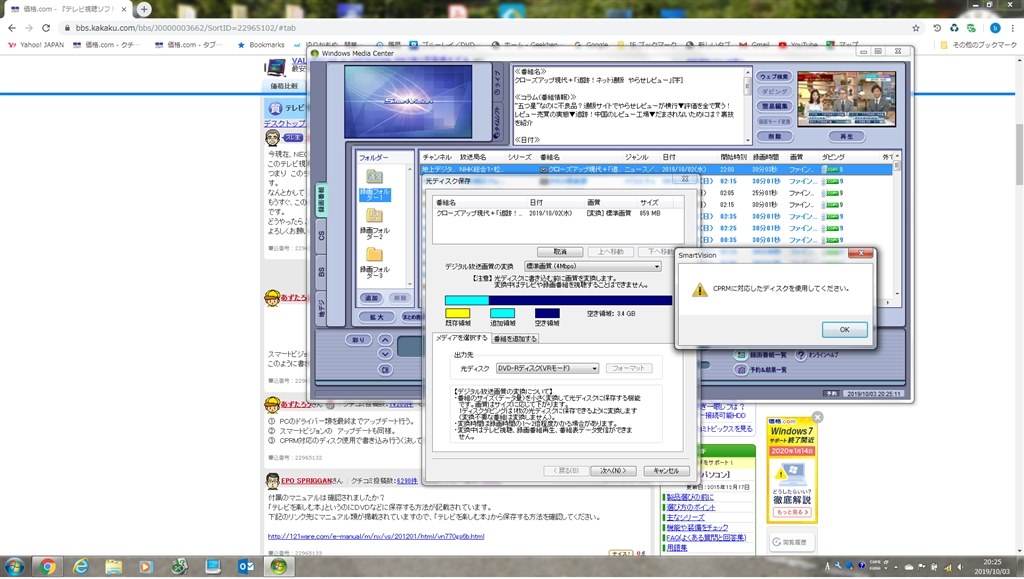
Task: Click the 製品選びの前に sidebar link
Action: [x=691, y=497]
